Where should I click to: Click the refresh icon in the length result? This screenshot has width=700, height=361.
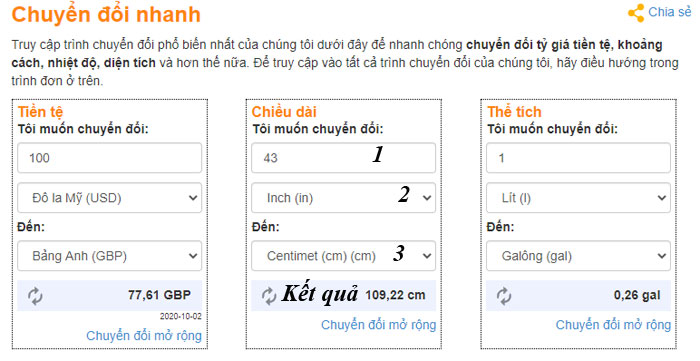(x=269, y=296)
